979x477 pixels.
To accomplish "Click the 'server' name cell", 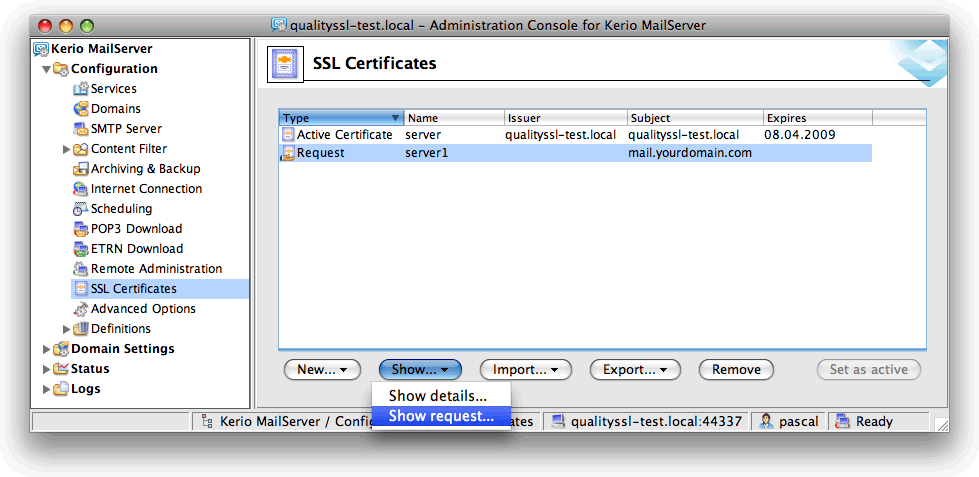I will [x=423, y=134].
